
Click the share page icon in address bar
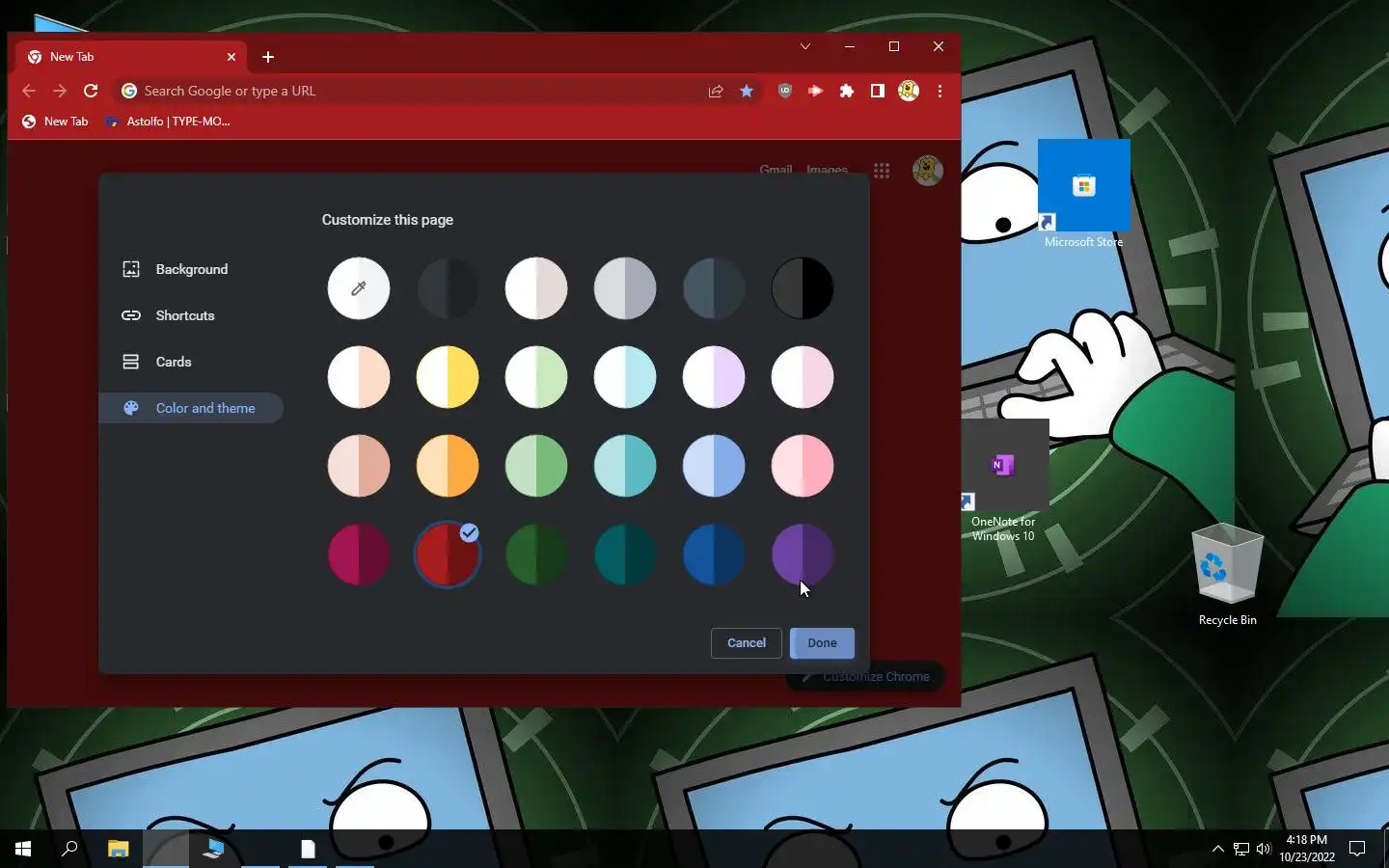pyautogui.click(x=716, y=91)
